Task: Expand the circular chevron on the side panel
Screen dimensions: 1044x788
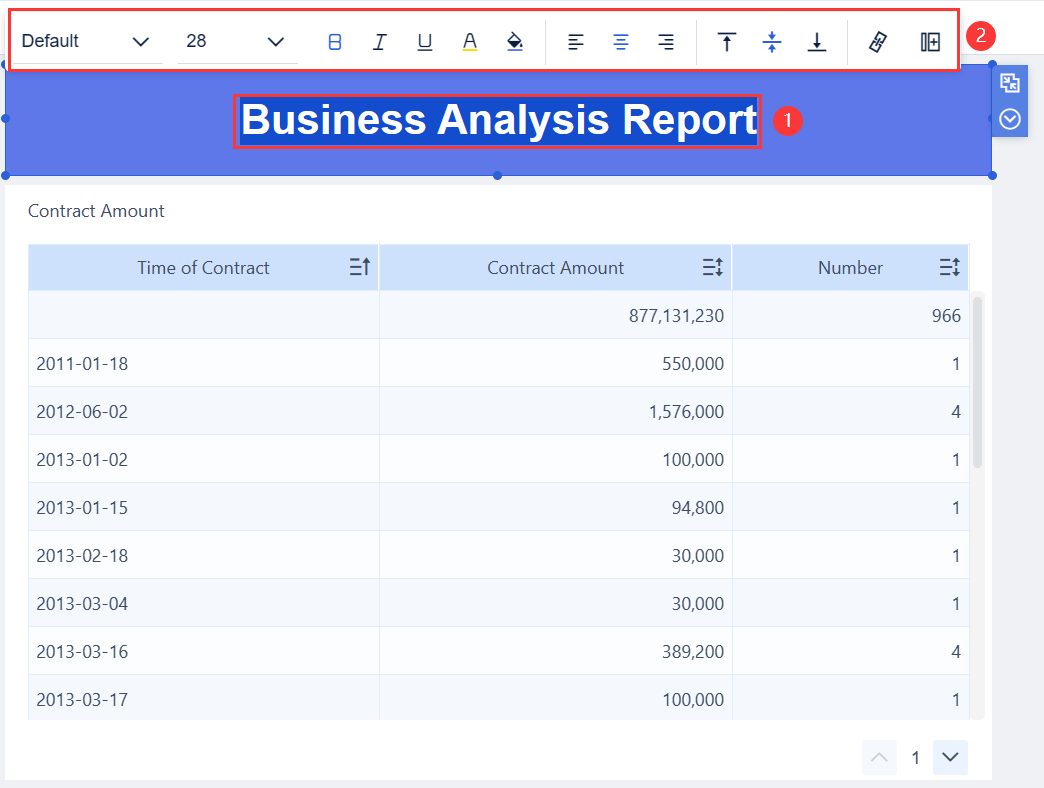Action: (x=1009, y=117)
